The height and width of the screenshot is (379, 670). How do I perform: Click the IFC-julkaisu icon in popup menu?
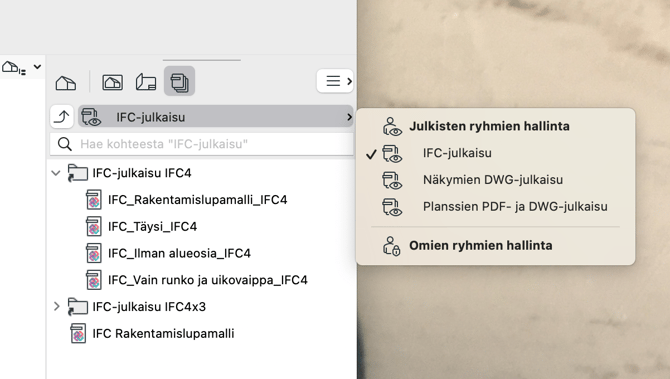(392, 153)
